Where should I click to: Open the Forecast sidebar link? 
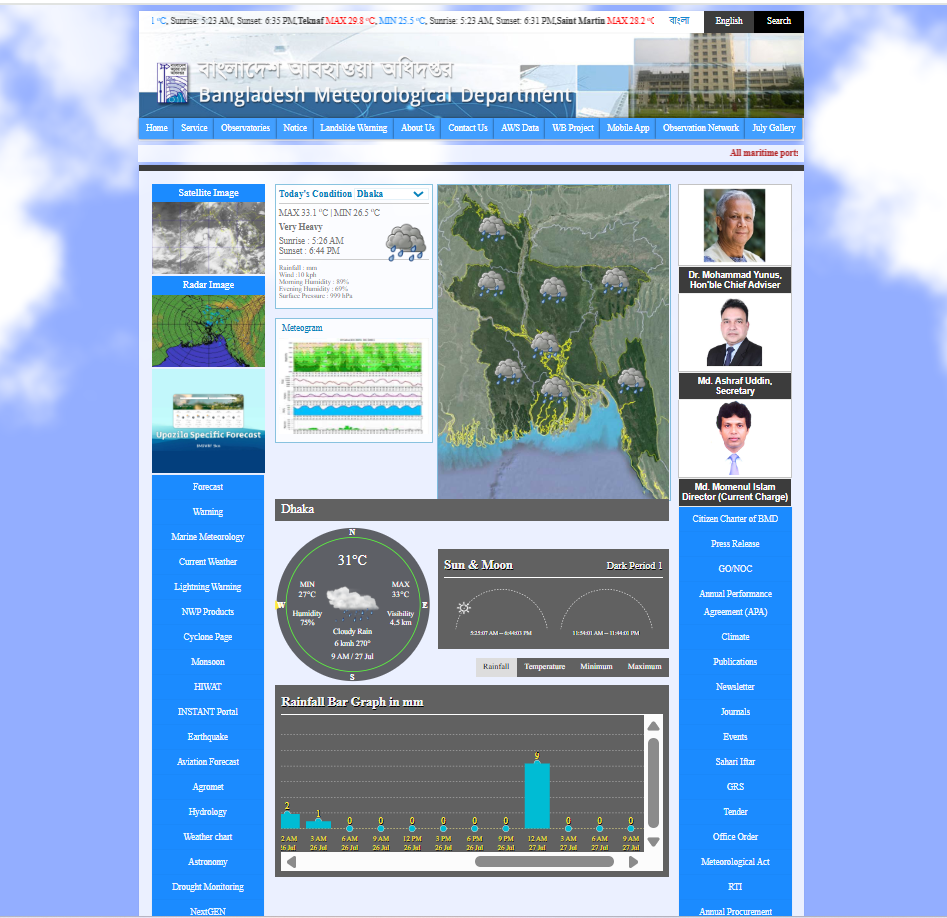(x=208, y=487)
